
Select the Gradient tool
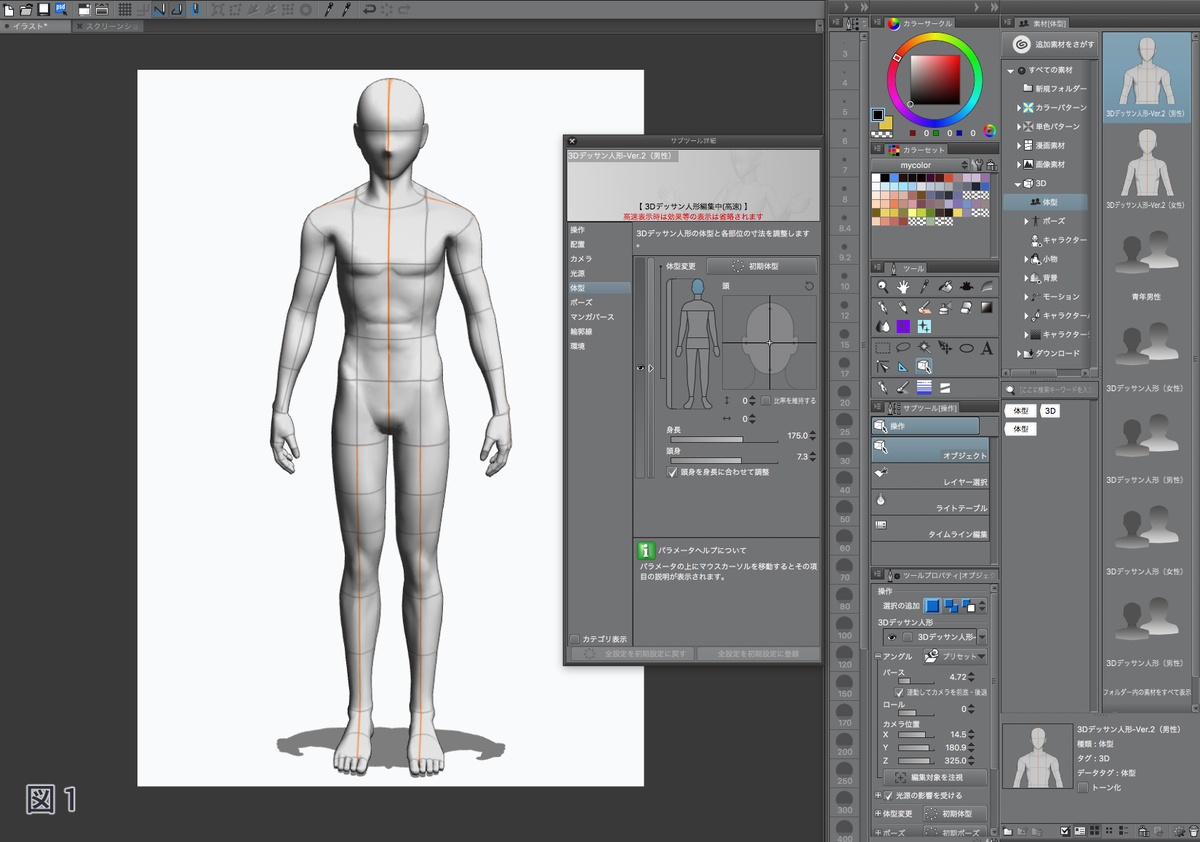(x=987, y=307)
